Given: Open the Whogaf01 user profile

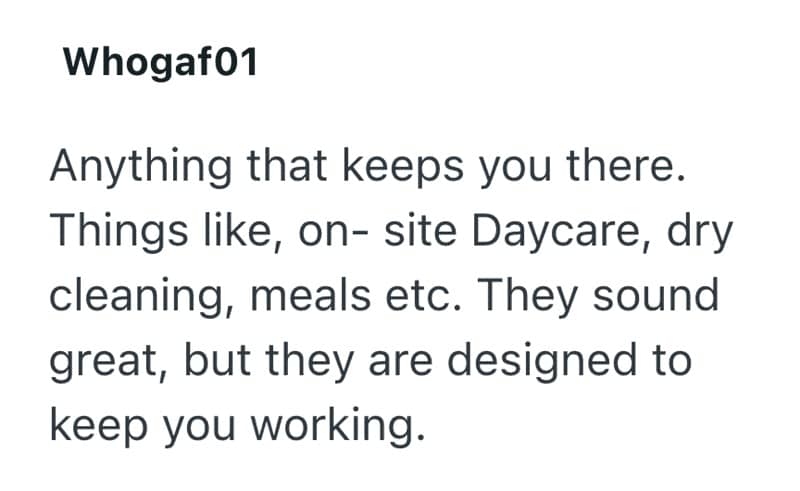Looking at the screenshot, I should pyautogui.click(x=160, y=63).
